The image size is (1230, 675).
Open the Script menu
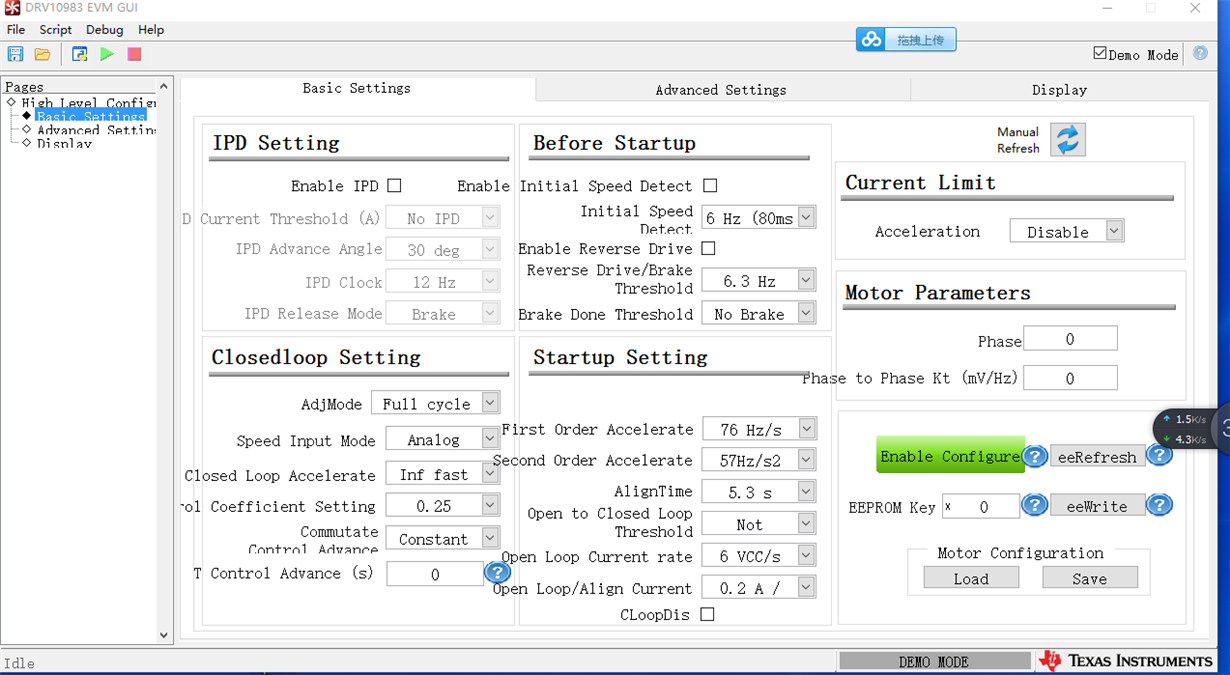point(56,30)
